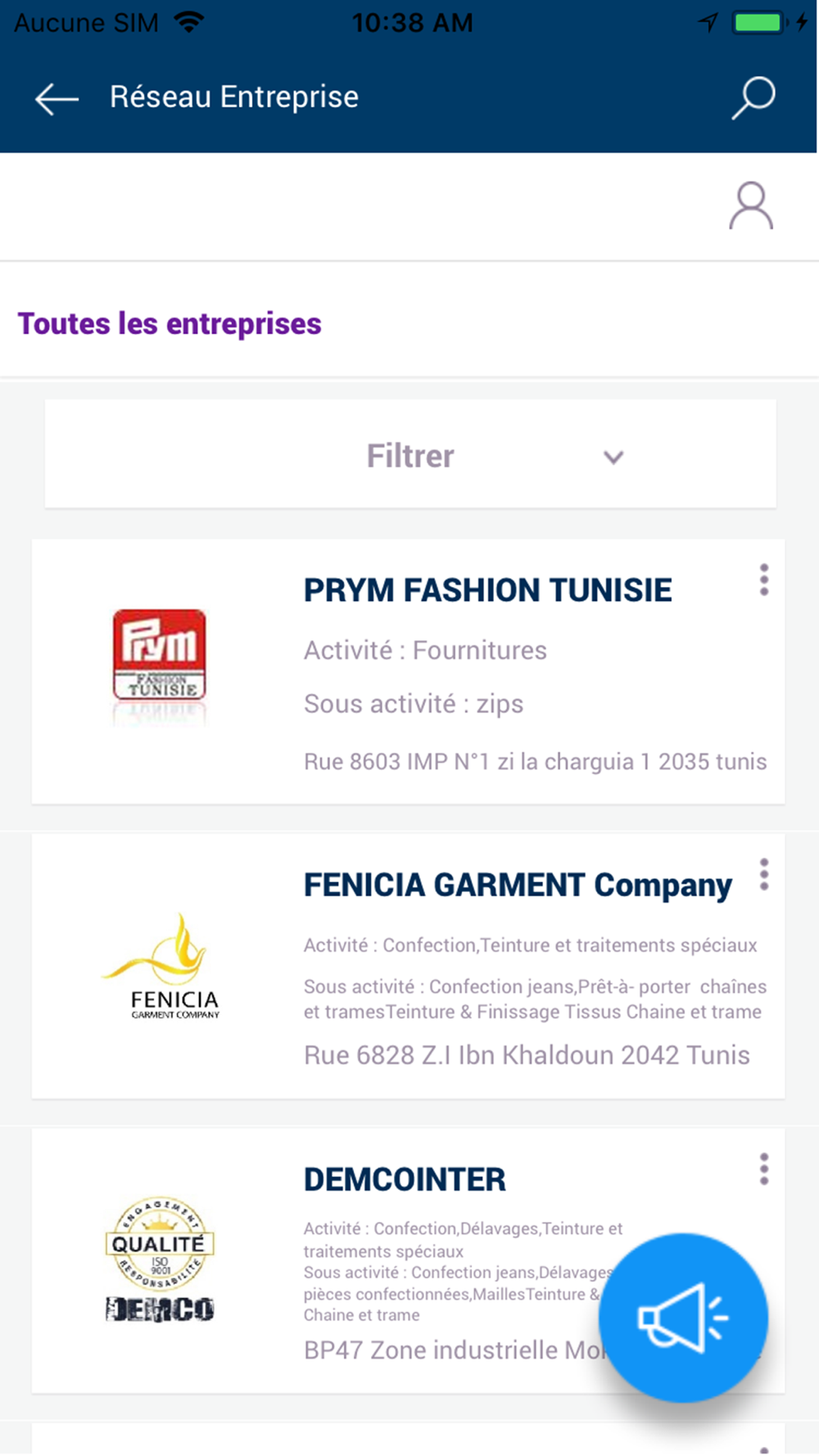Open options menu for FENICIA GARMENT Company
The width and height of the screenshot is (819, 1456).
click(764, 875)
